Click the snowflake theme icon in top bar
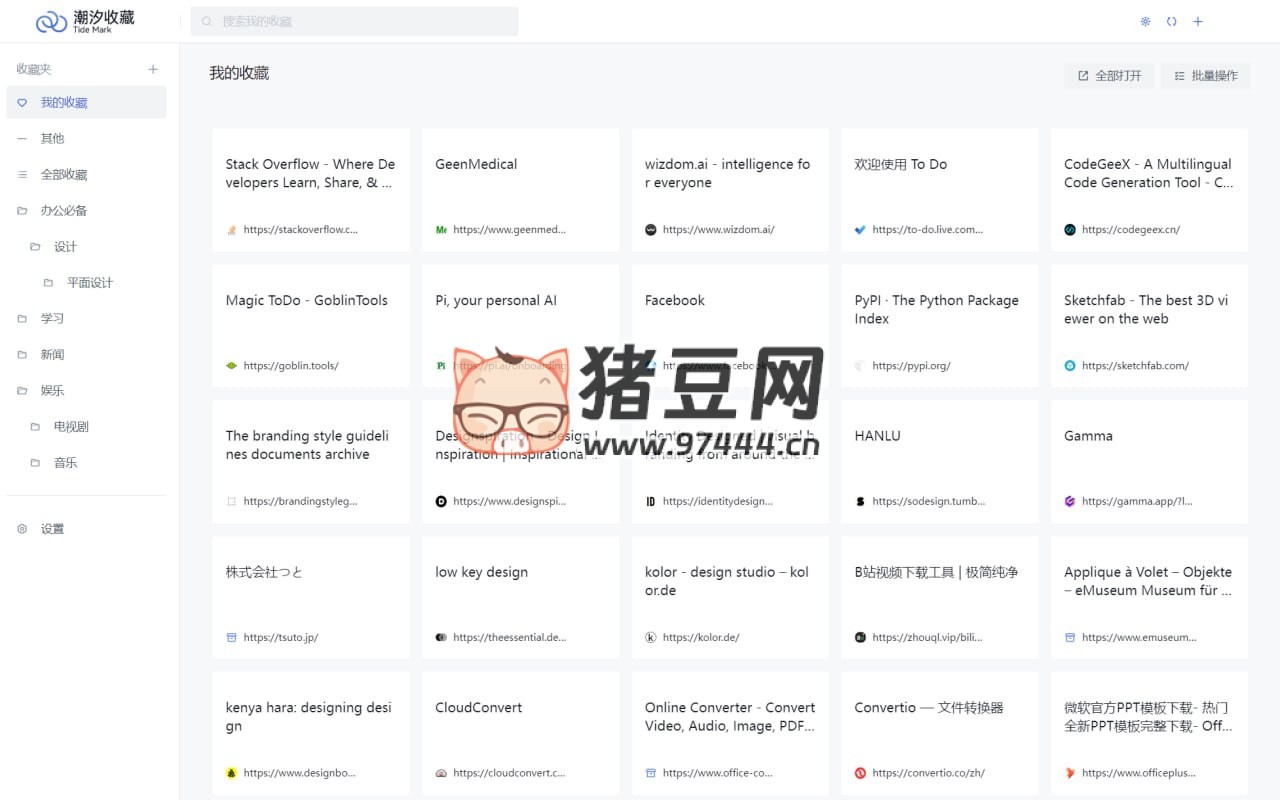Viewport: 1280px width, 800px height. (x=1146, y=20)
